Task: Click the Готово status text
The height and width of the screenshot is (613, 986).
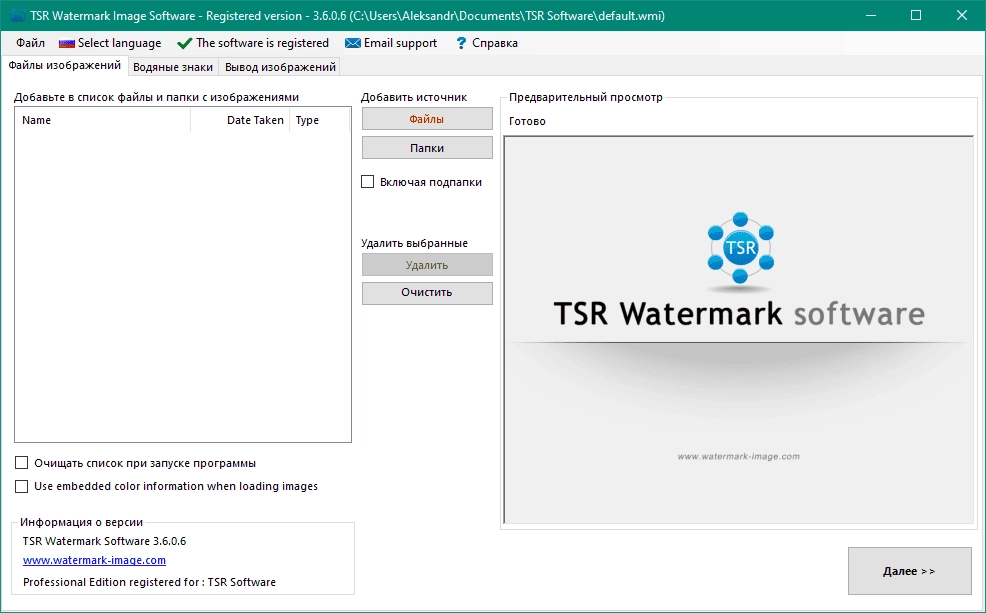Action: pyautogui.click(x=527, y=121)
